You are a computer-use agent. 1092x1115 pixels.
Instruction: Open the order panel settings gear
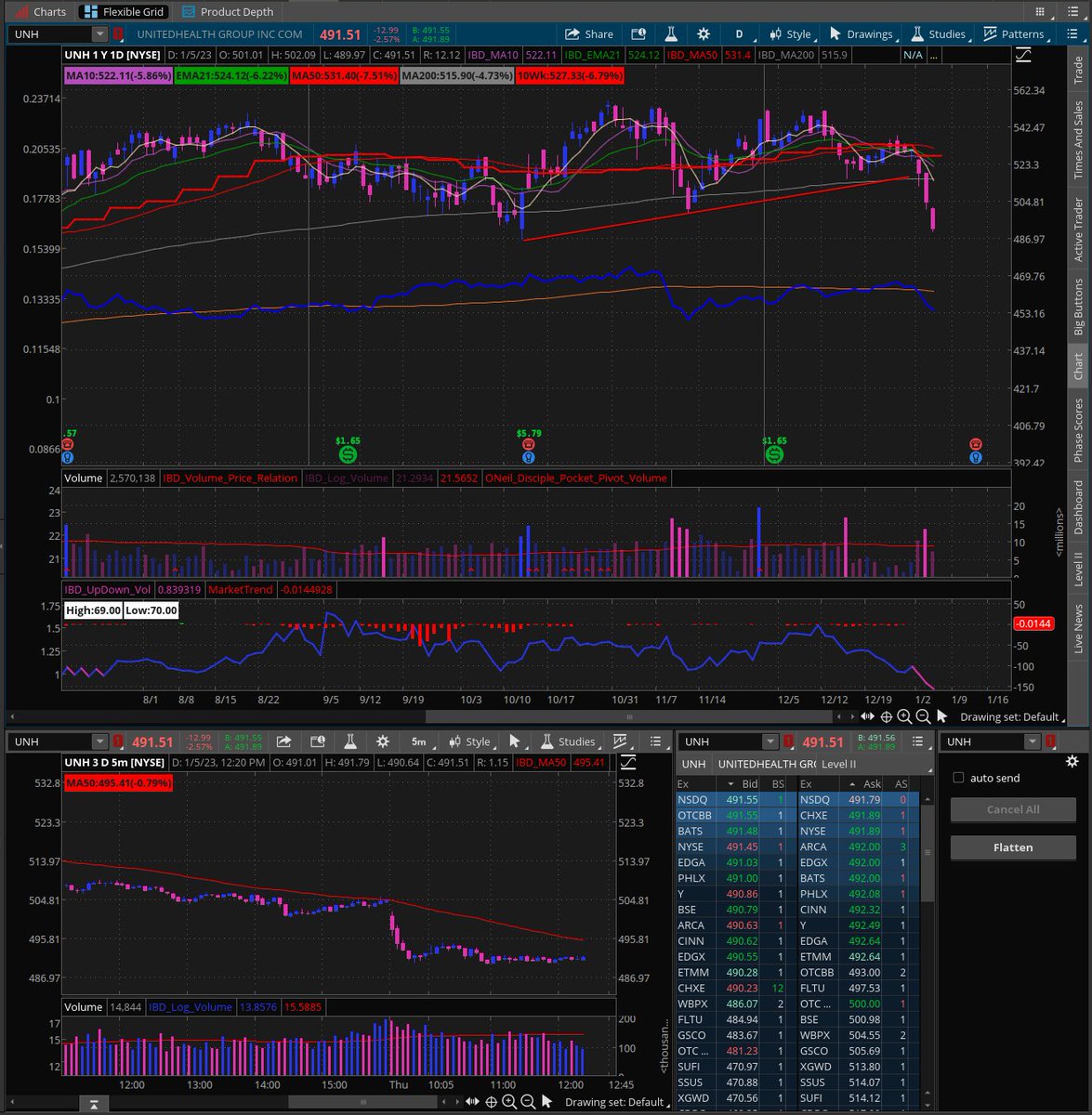[1072, 762]
